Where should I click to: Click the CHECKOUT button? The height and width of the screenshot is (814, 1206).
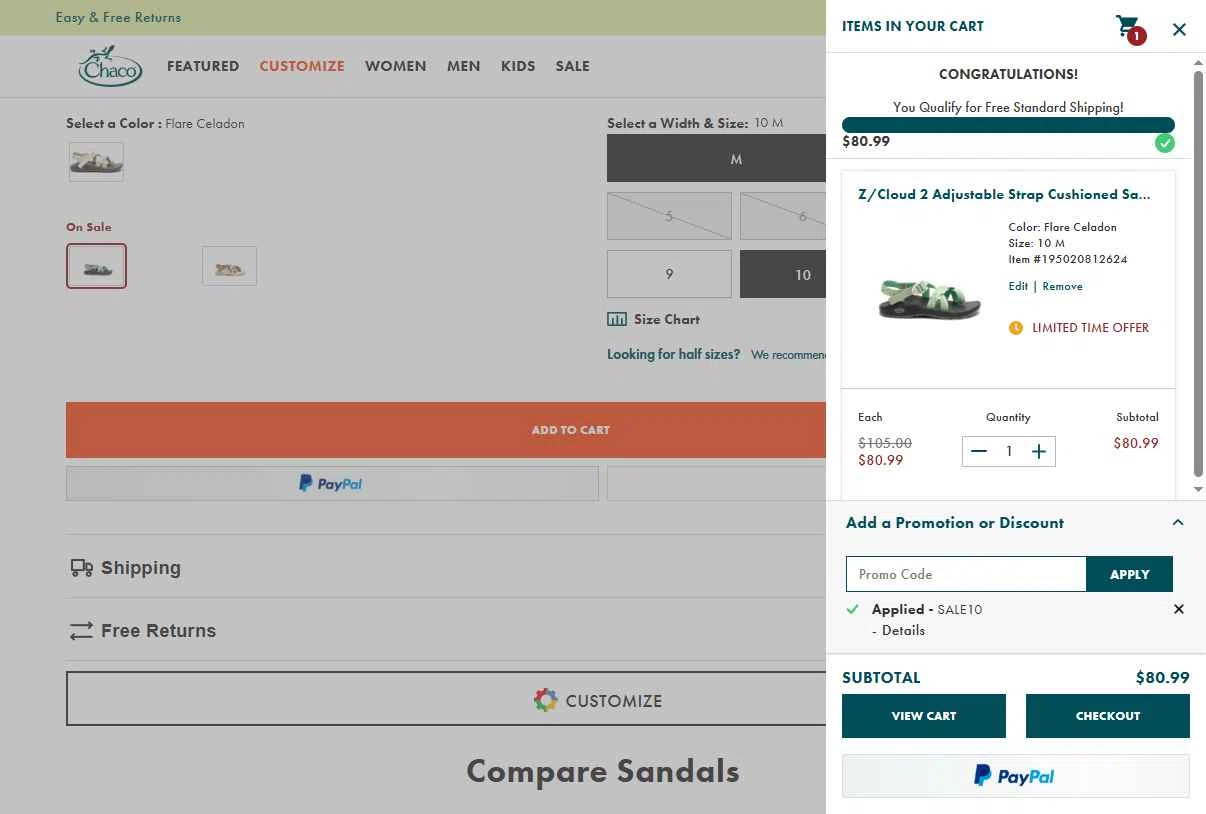pyautogui.click(x=1108, y=716)
